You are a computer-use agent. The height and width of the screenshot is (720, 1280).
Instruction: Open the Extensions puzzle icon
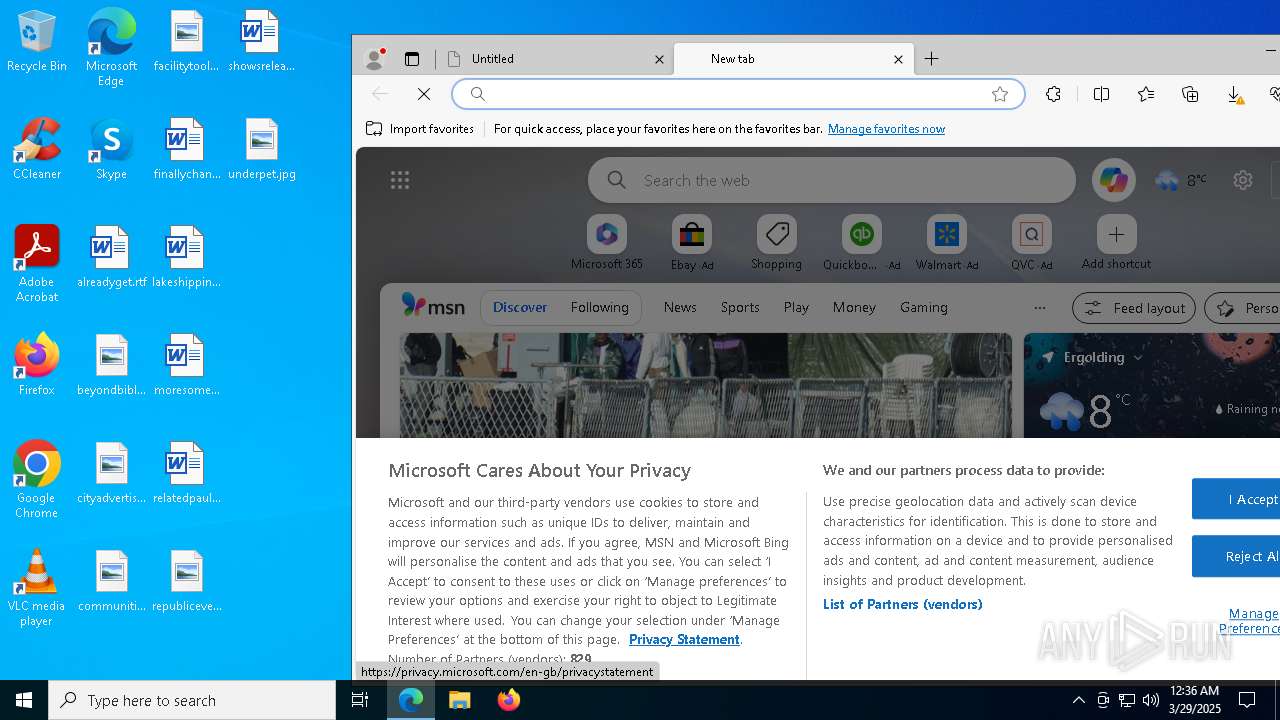[x=1053, y=94]
